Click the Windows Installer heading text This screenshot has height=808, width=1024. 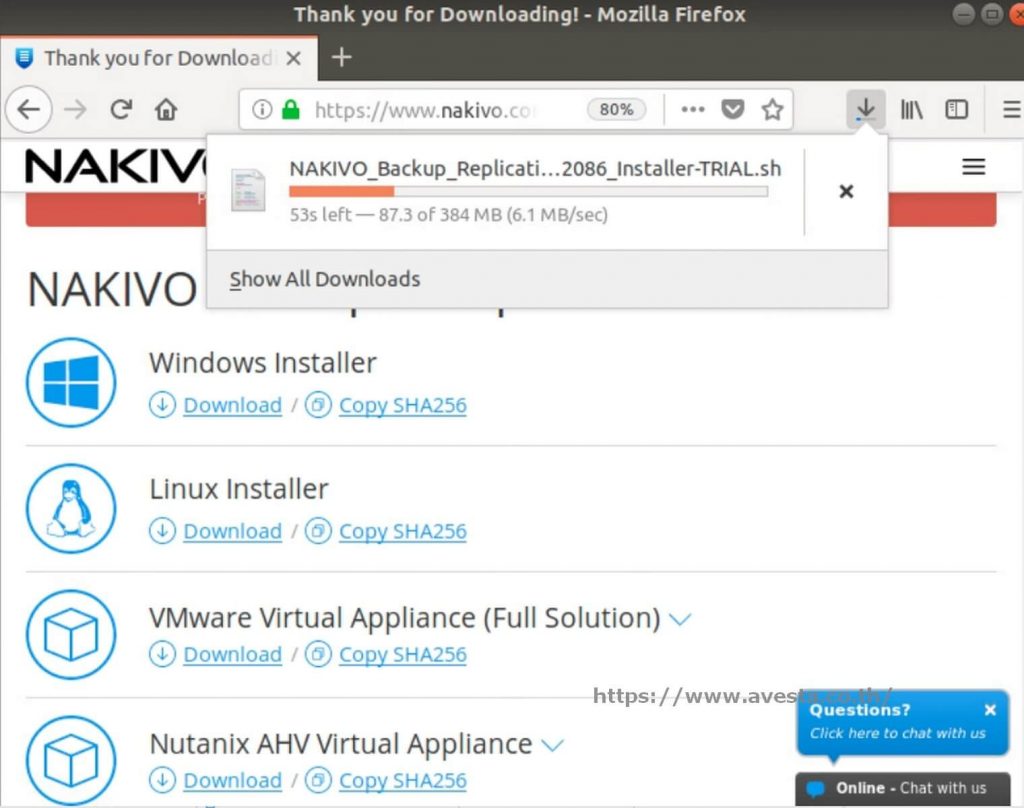click(x=263, y=363)
